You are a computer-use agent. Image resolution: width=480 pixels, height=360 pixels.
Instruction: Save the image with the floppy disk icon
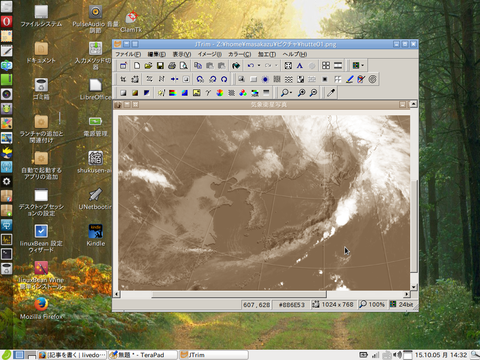point(160,66)
